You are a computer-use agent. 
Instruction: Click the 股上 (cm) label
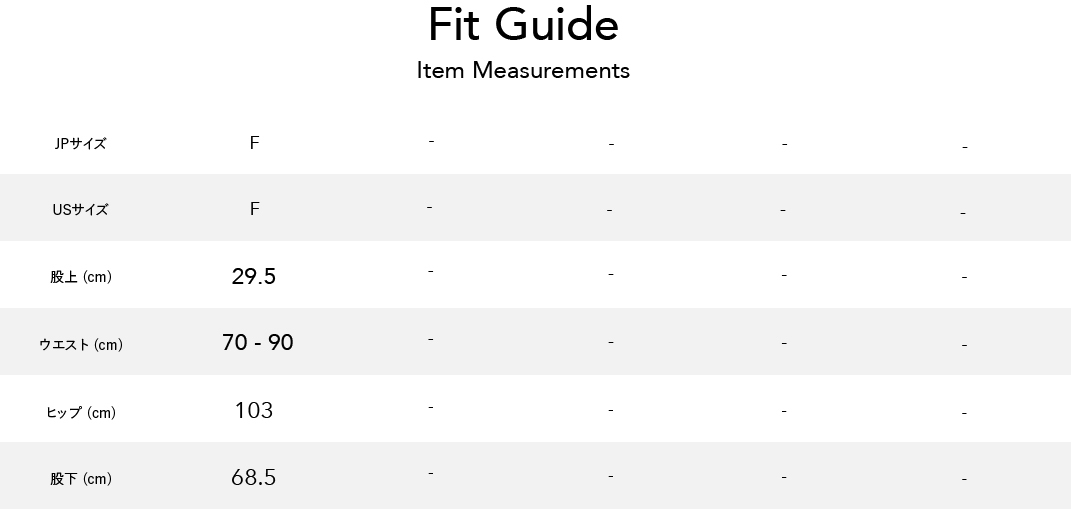tap(81, 277)
